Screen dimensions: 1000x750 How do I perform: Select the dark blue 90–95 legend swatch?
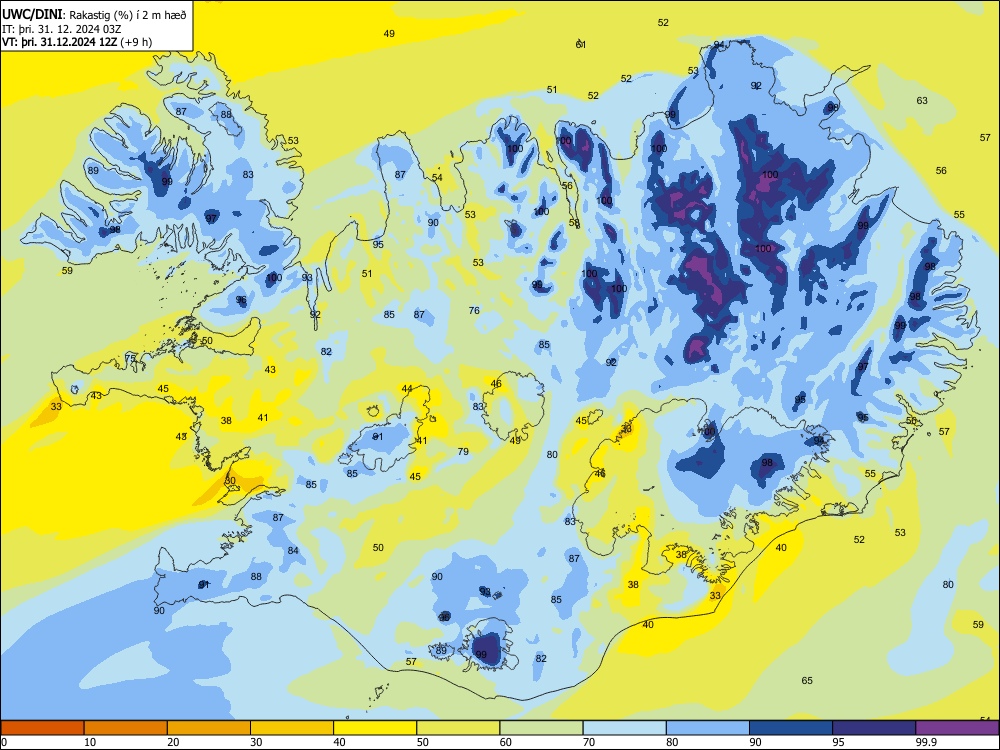tap(791, 728)
